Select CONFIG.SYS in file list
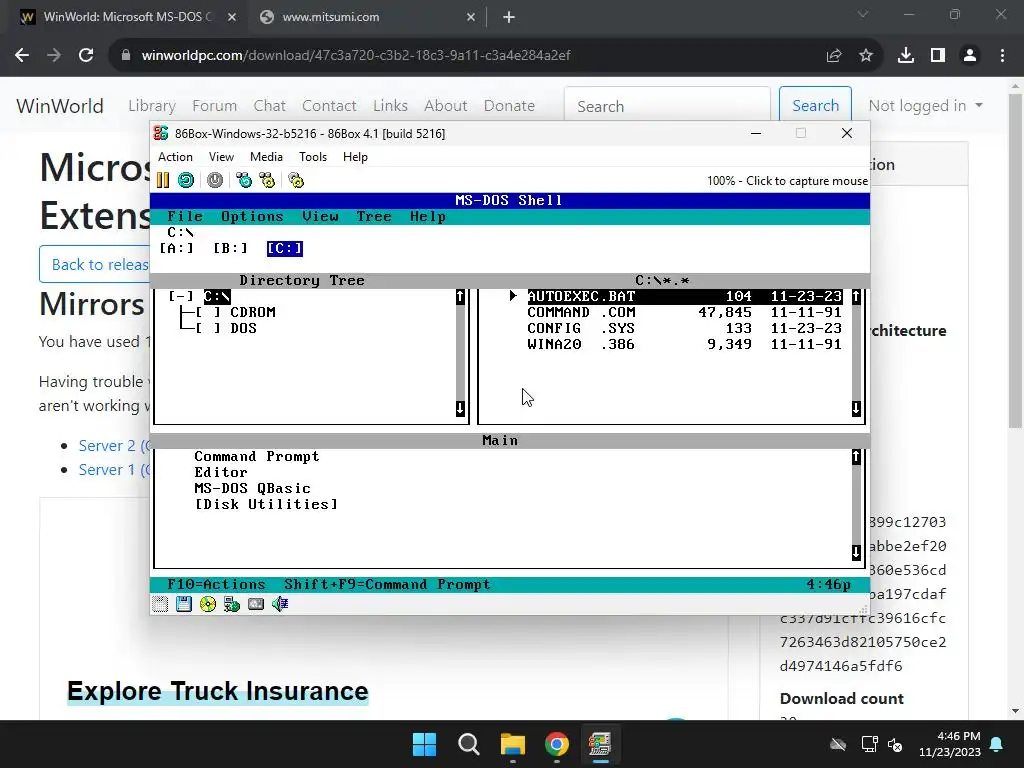This screenshot has width=1024, height=768. pos(684,328)
